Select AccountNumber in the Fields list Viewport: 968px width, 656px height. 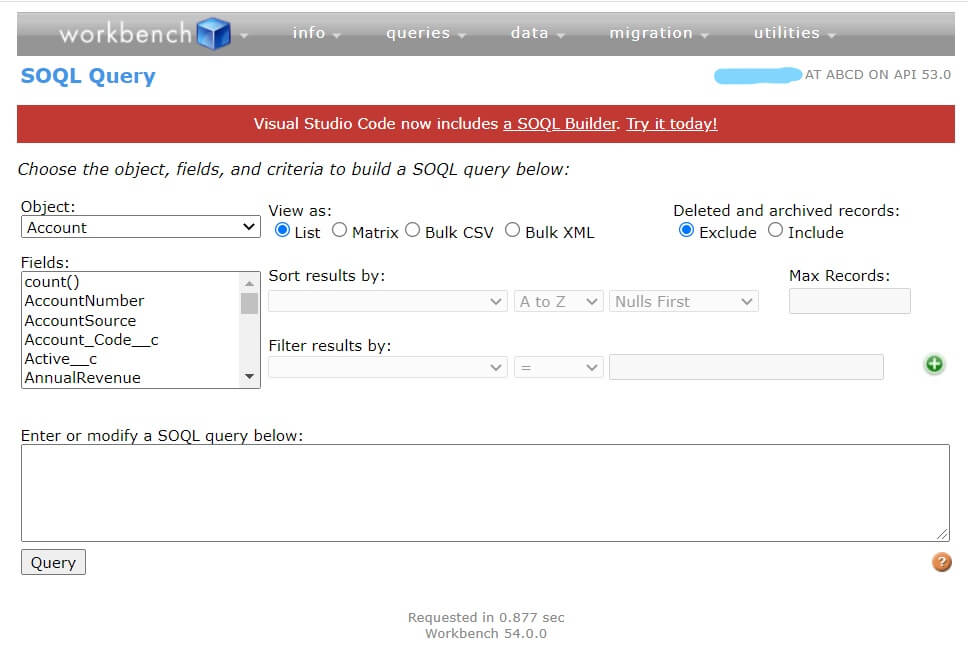click(85, 301)
